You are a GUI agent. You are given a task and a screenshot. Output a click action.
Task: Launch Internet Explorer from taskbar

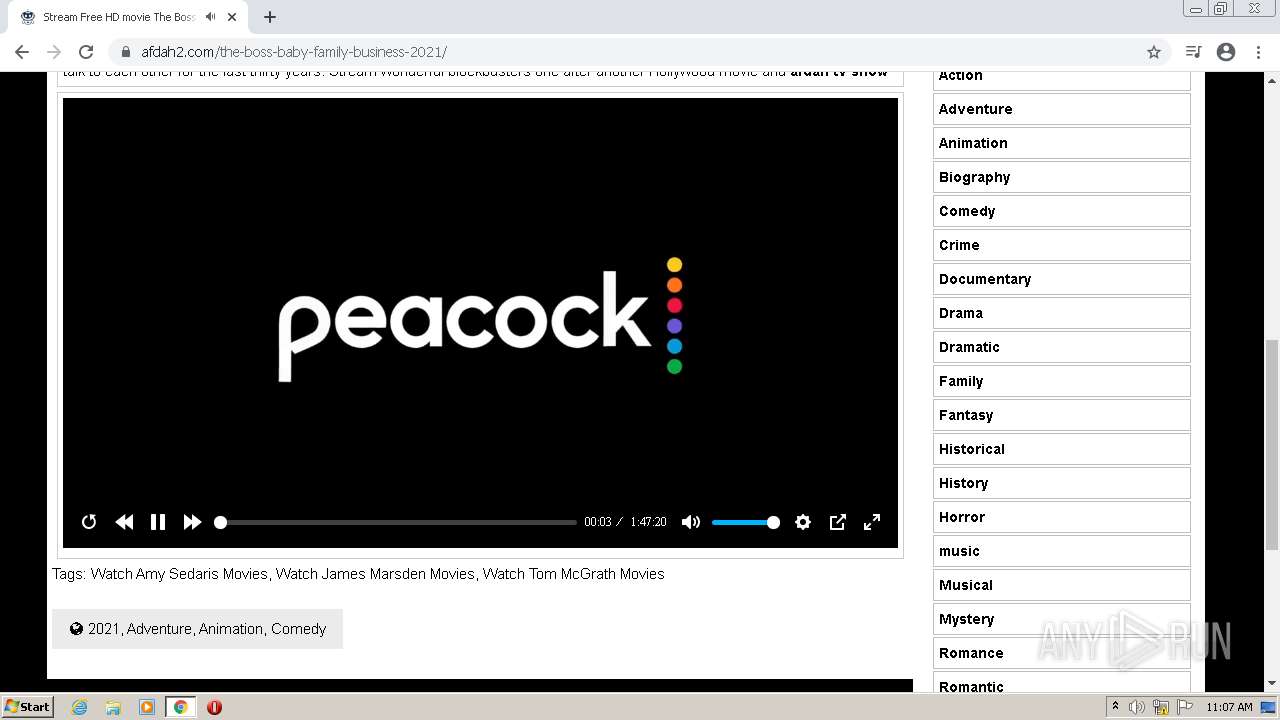click(x=79, y=707)
